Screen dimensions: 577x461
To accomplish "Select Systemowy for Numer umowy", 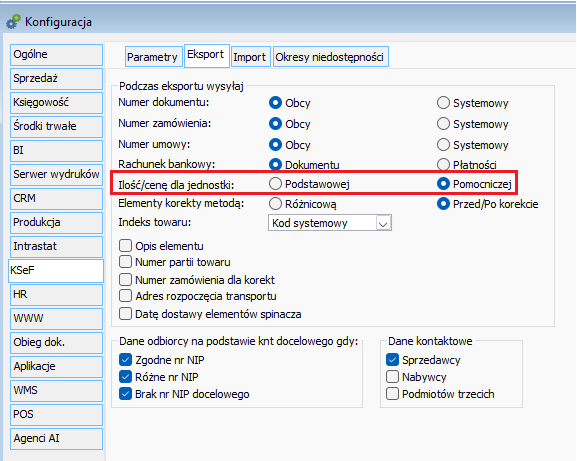I will 443,145.
